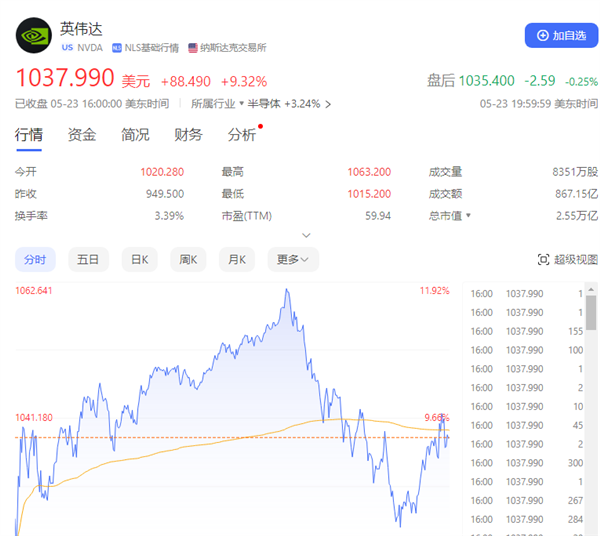Click the change +9.32% text

point(244,81)
